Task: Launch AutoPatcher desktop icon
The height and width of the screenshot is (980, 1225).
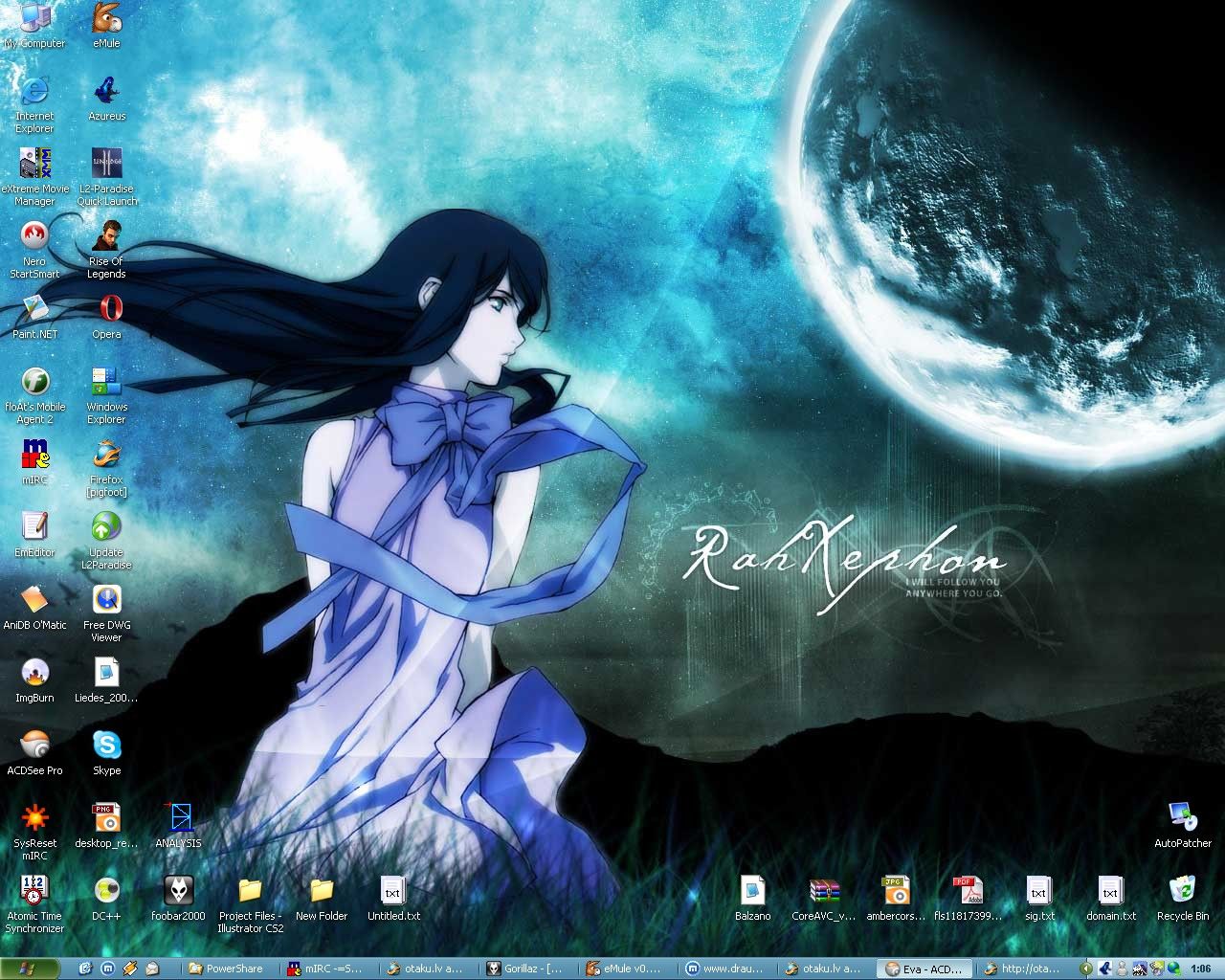Action: pyautogui.click(x=1183, y=826)
